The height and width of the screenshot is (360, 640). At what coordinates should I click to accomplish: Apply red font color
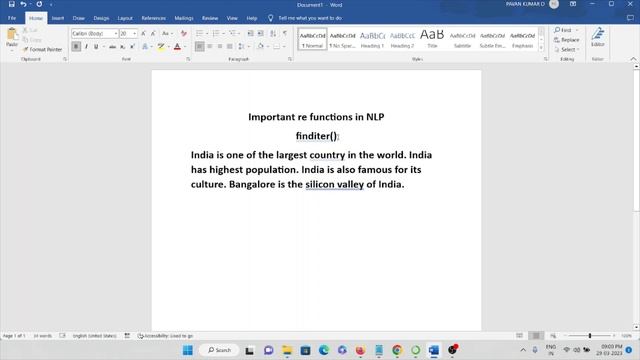click(177, 47)
